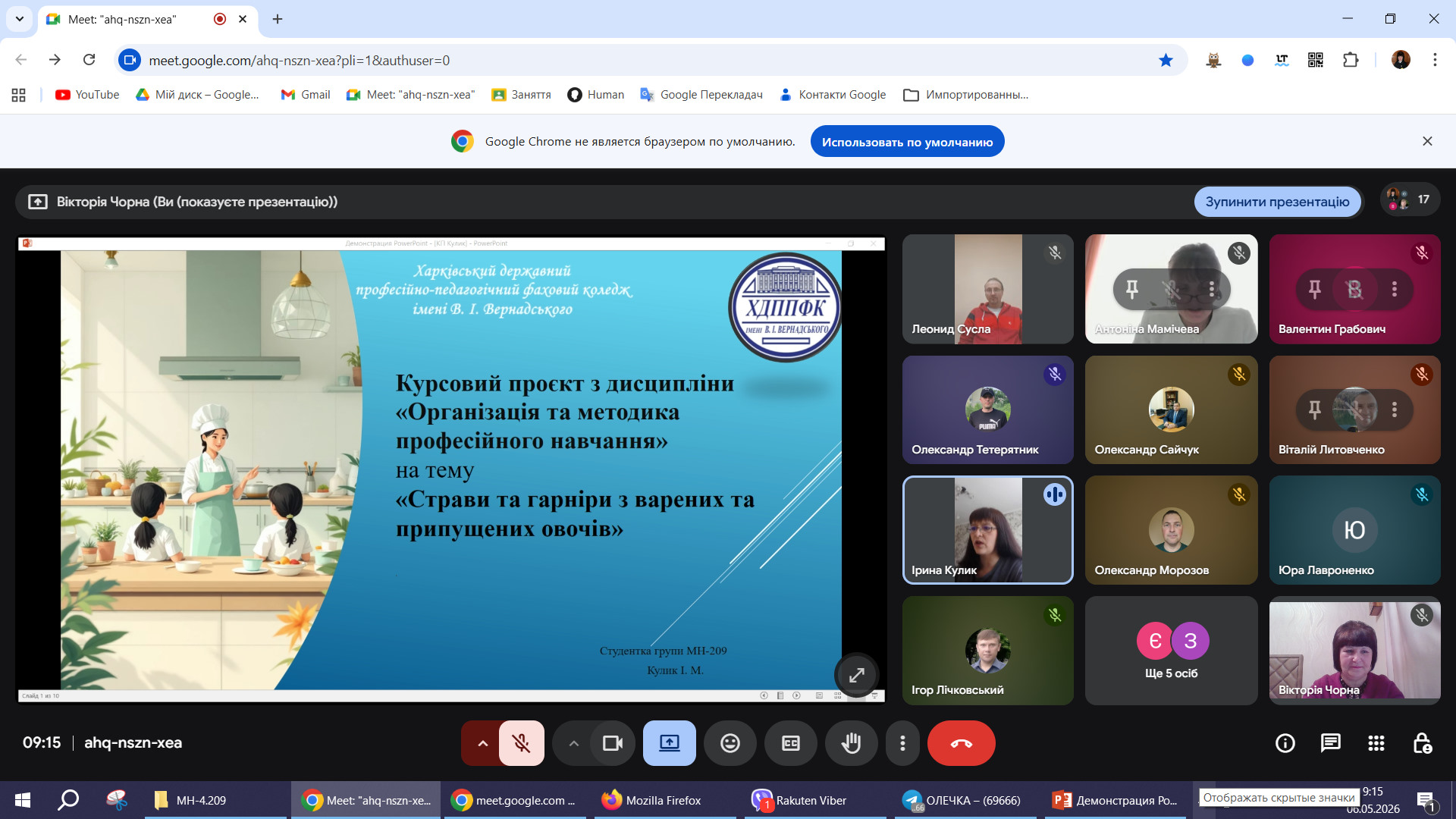
Task: Bookmark star icon in address bar
Action: click(1166, 60)
